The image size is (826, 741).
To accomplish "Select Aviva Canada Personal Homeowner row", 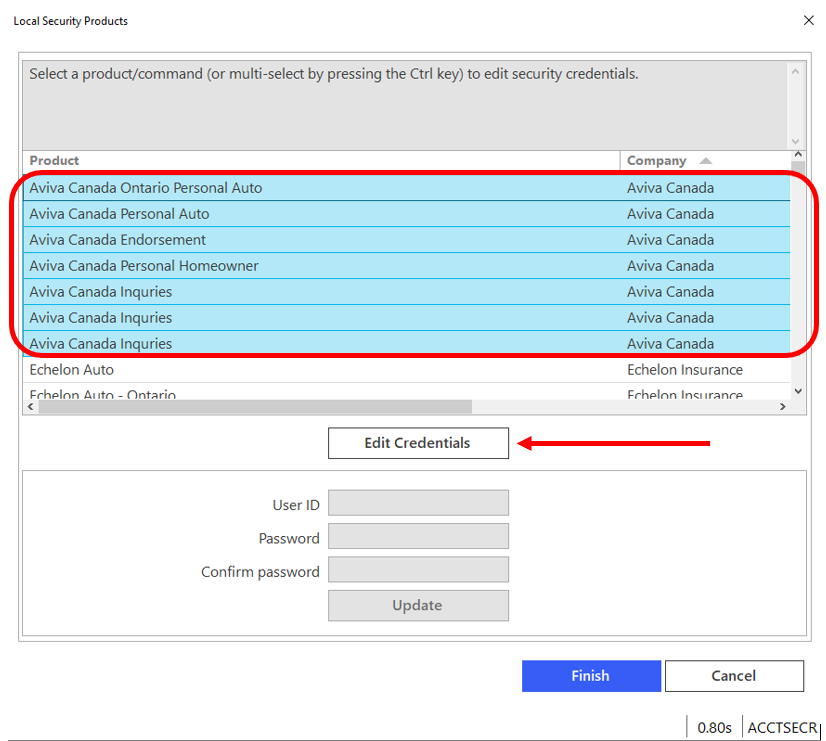I will [x=407, y=265].
